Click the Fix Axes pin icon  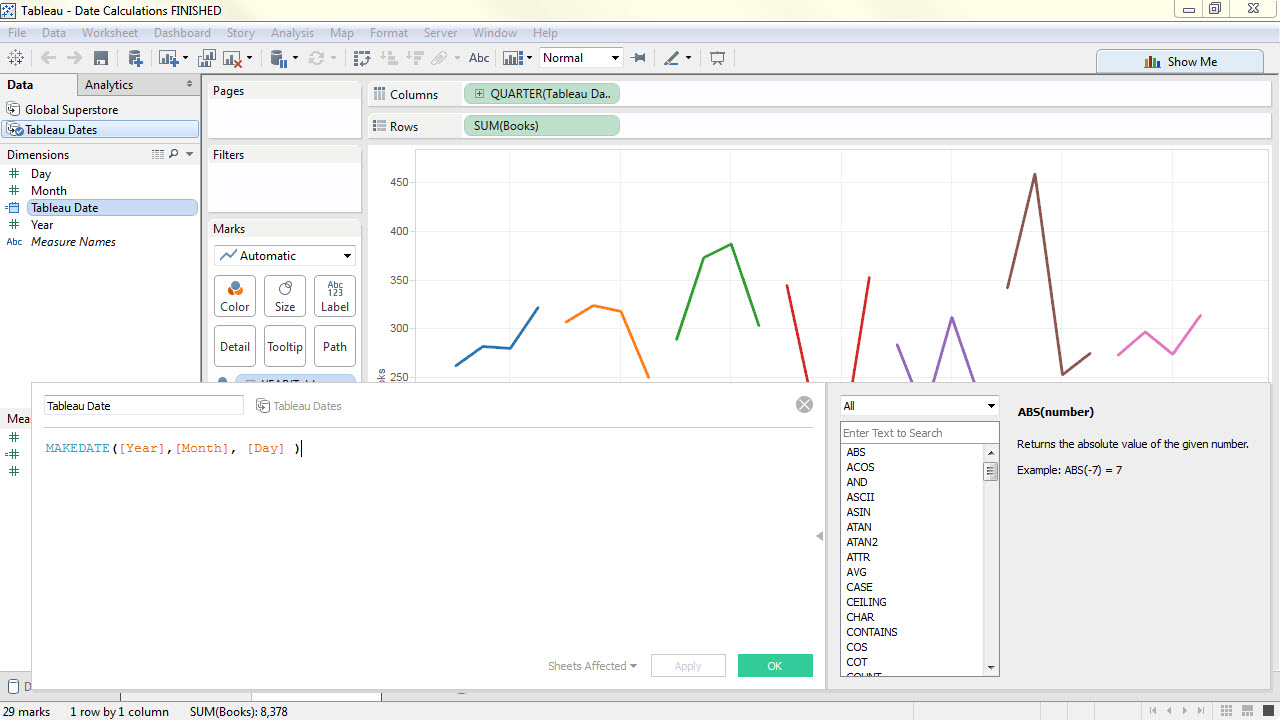coord(639,58)
